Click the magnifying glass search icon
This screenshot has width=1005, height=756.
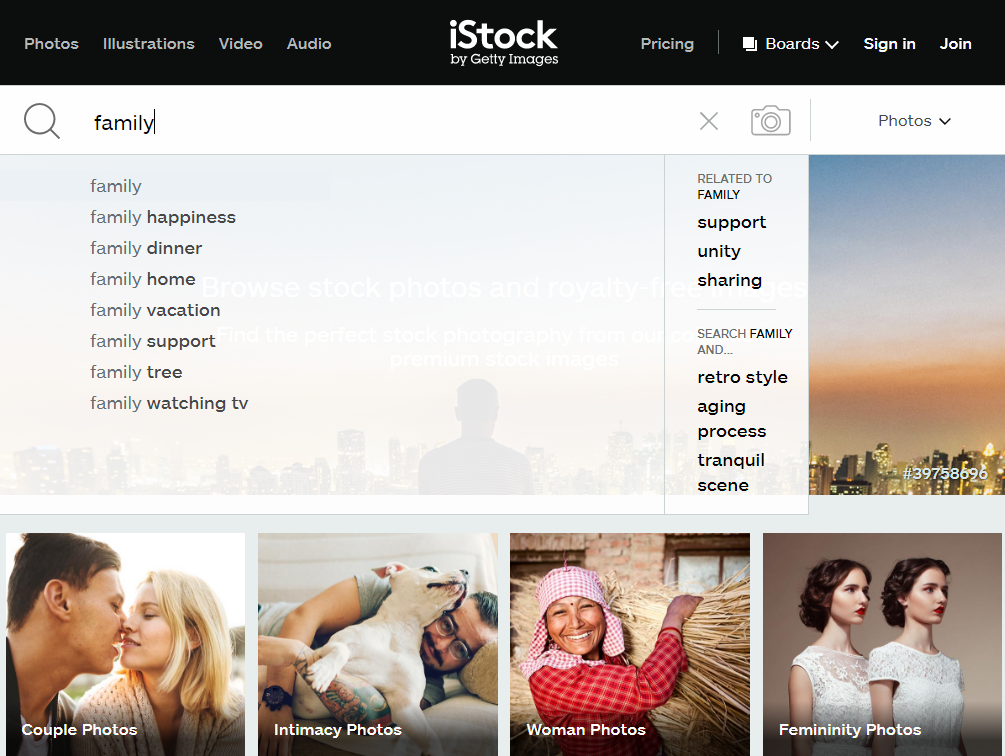[x=42, y=120]
